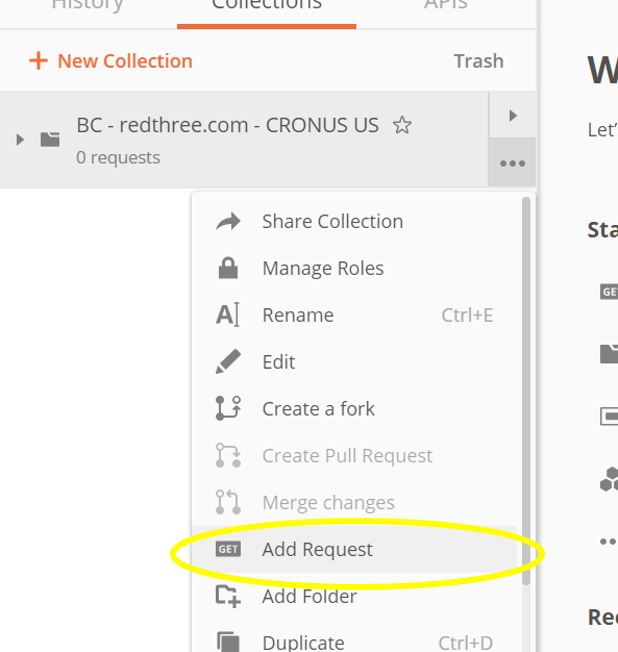The image size is (618, 652).
Task: Click the Ctrl+E shortcut label next to Rename
Action: click(x=467, y=315)
